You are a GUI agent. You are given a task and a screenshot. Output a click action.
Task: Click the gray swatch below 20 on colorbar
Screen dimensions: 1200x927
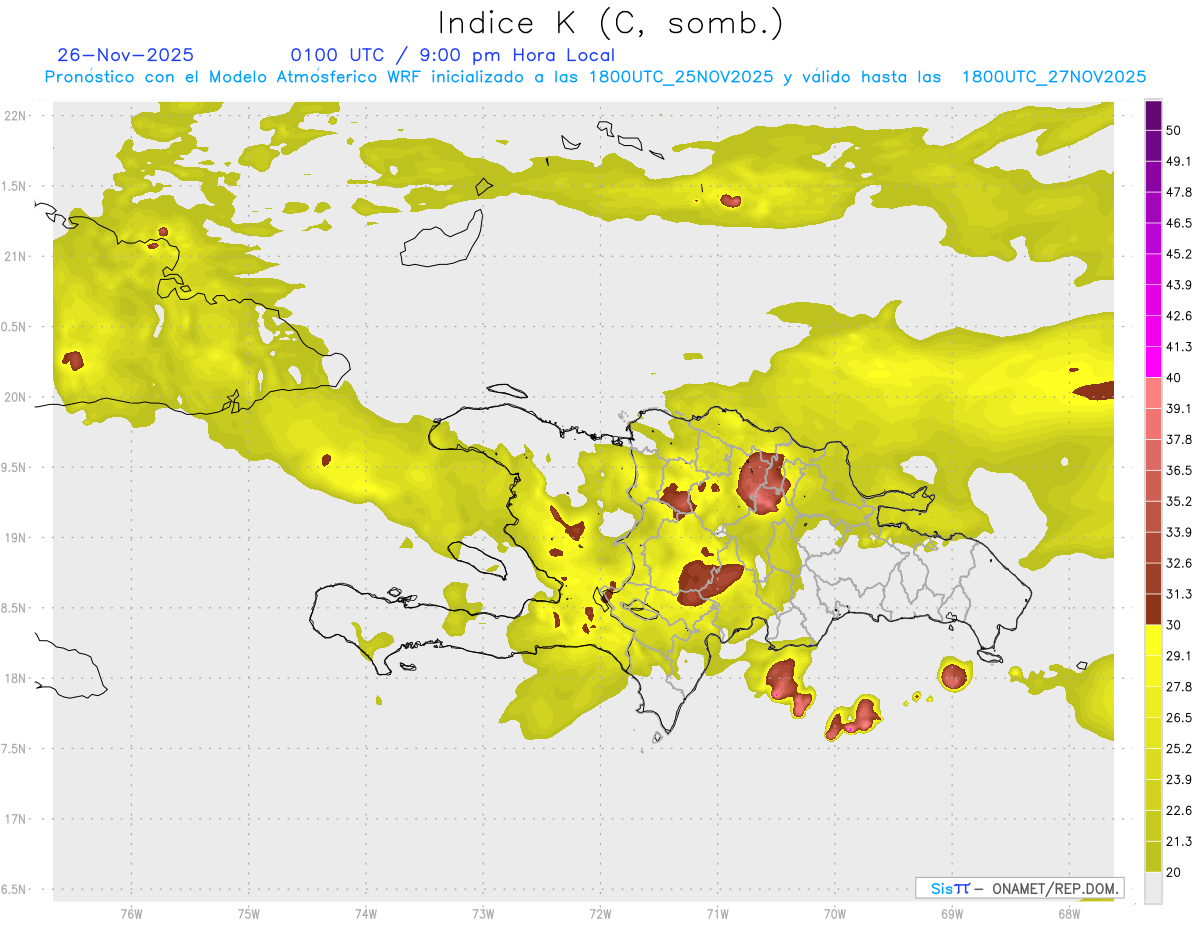[x=1153, y=888]
